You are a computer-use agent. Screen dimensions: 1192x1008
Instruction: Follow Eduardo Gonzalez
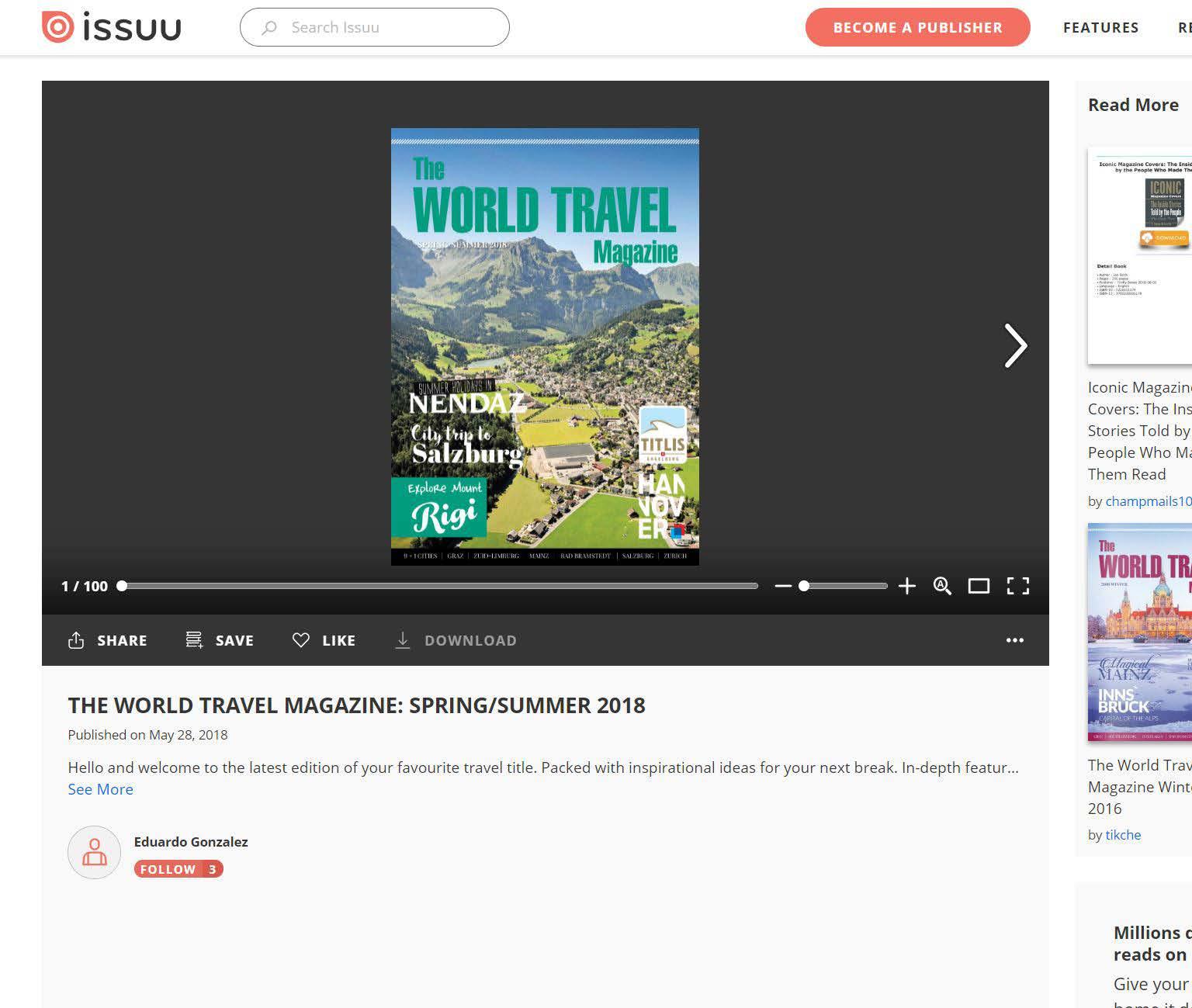point(178,869)
